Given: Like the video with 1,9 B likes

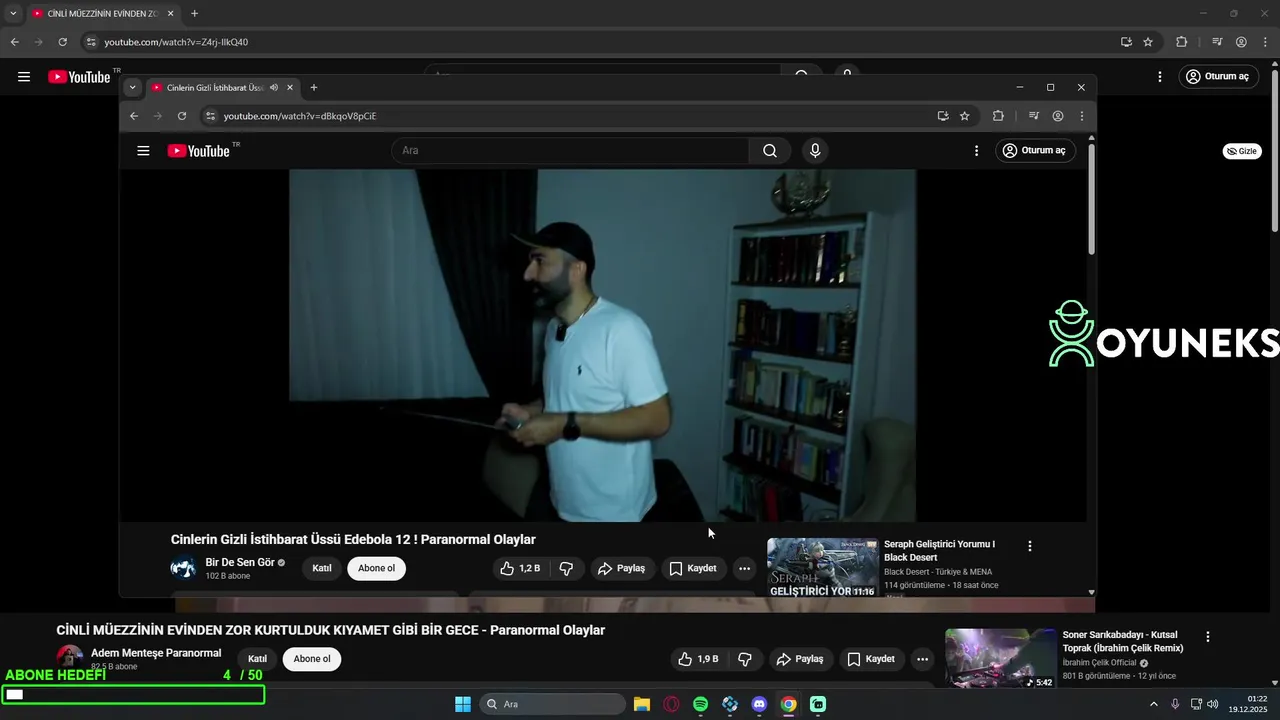Looking at the screenshot, I should [698, 659].
